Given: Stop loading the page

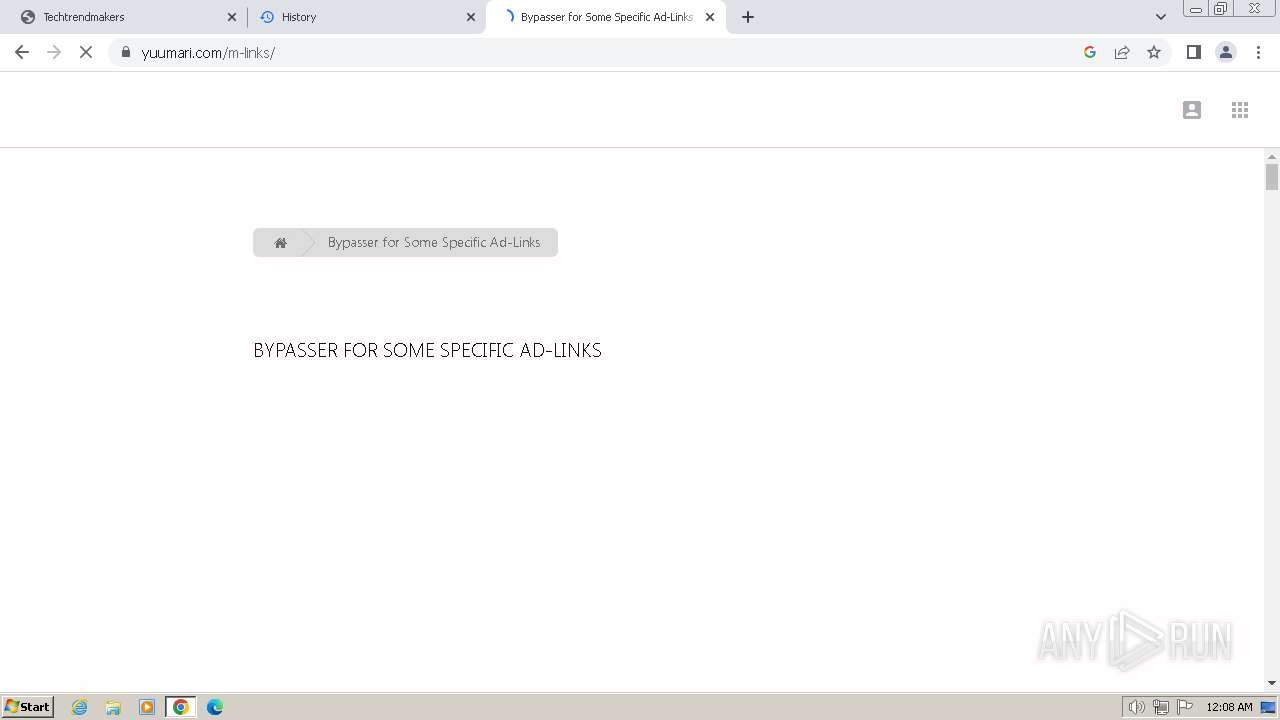Looking at the screenshot, I should click(x=86, y=52).
